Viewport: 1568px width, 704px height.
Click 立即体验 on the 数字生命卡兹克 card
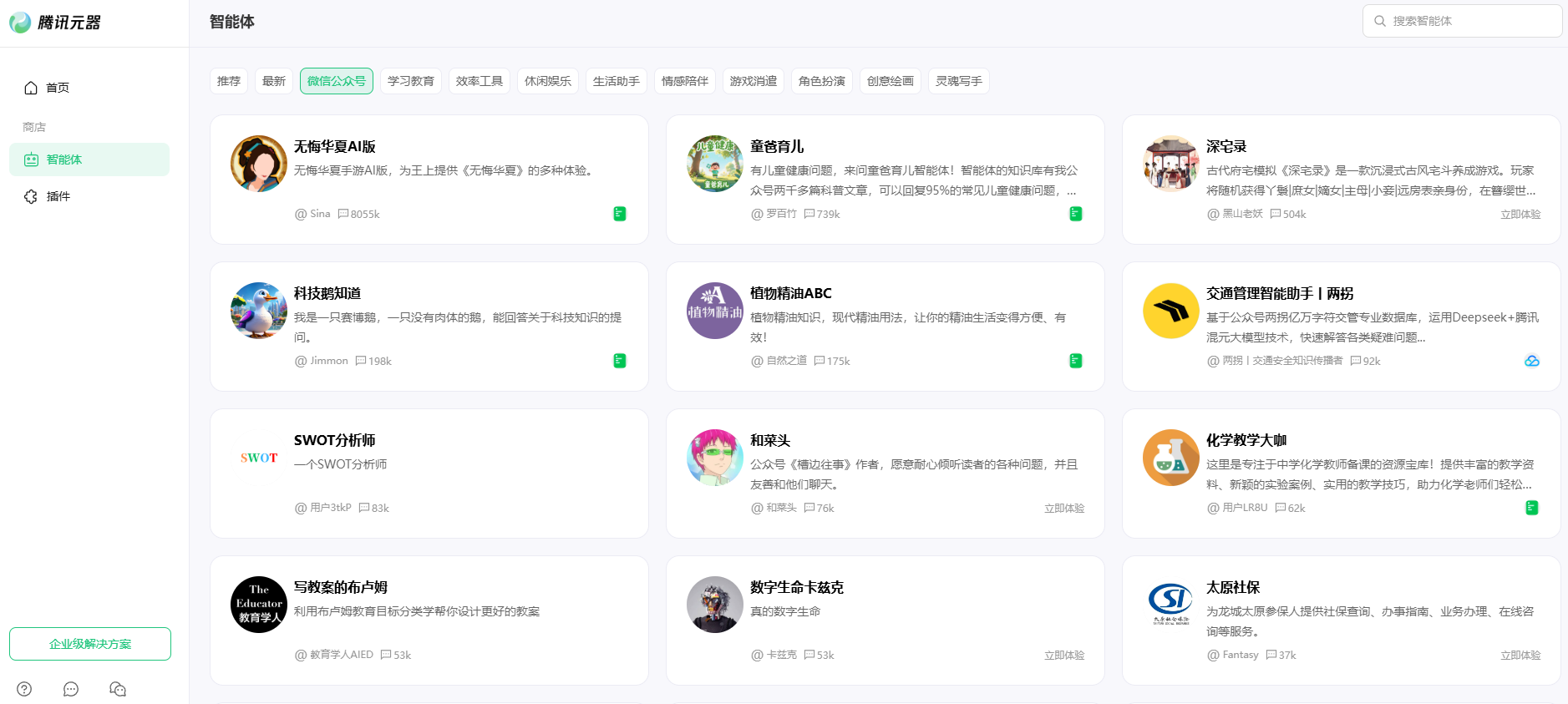[1064, 656]
